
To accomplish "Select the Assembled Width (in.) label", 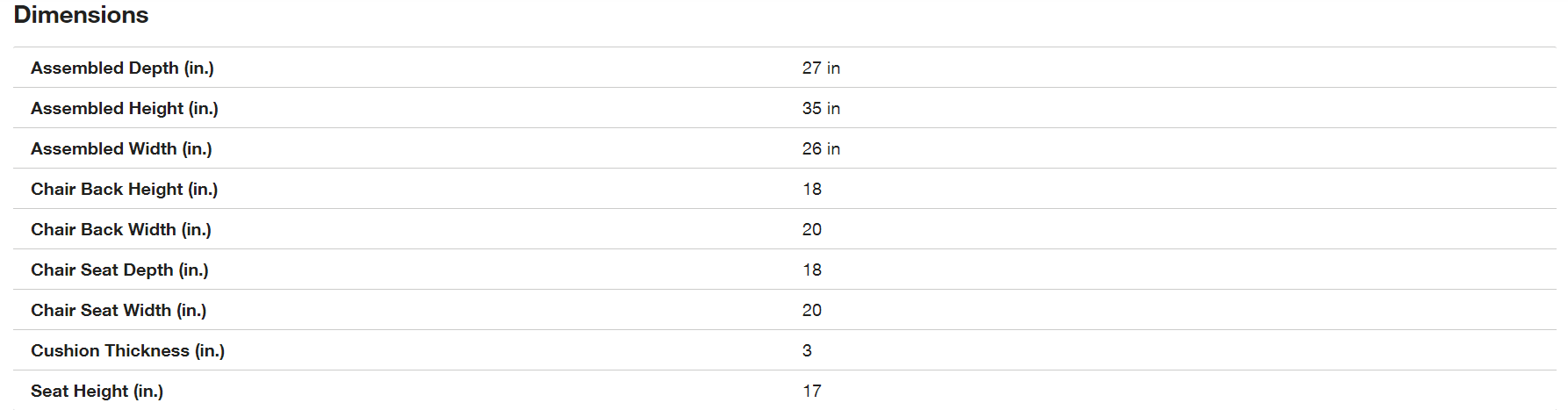I will click(x=121, y=148).
